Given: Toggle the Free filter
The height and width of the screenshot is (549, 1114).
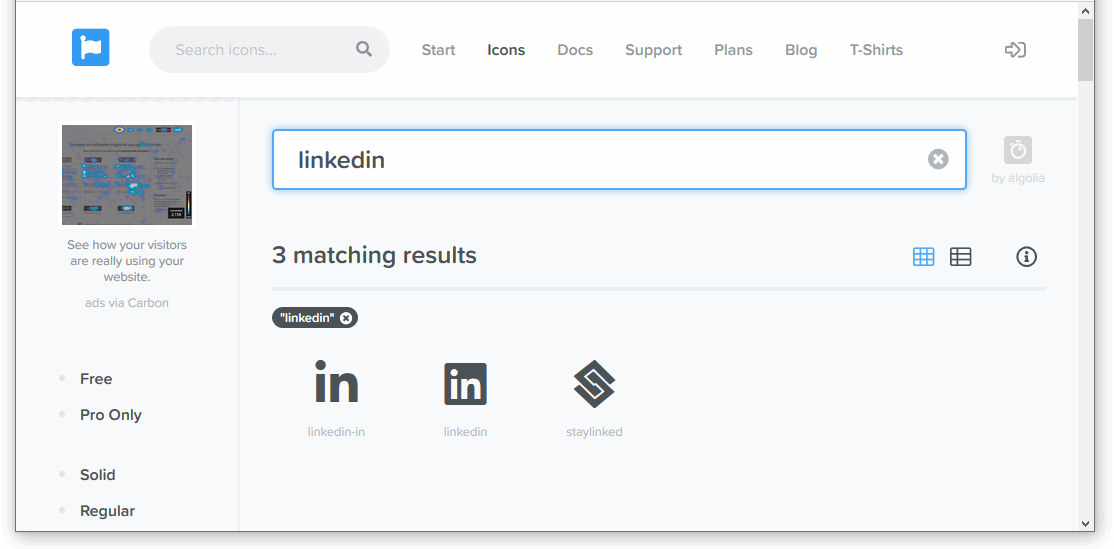Looking at the screenshot, I should (96, 379).
